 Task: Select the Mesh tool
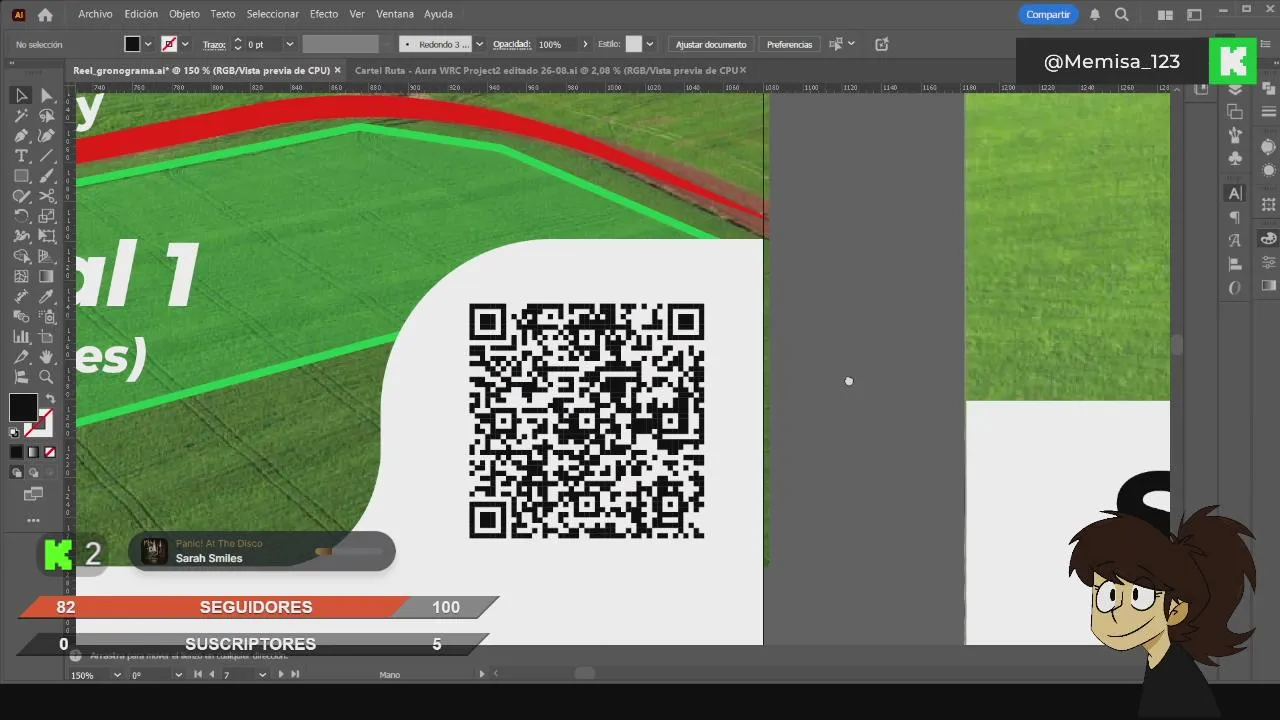click(x=21, y=276)
